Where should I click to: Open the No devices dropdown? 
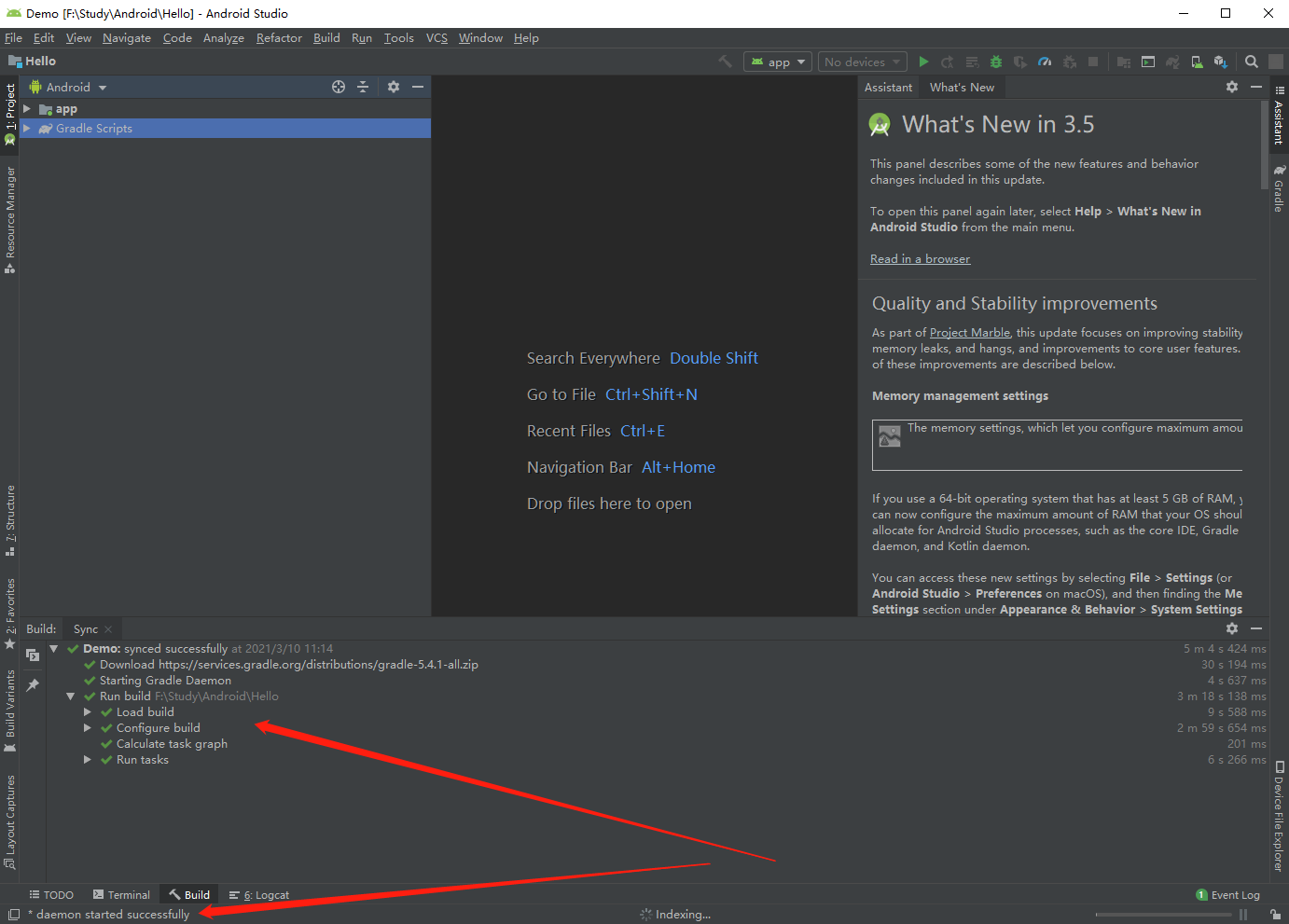click(863, 62)
